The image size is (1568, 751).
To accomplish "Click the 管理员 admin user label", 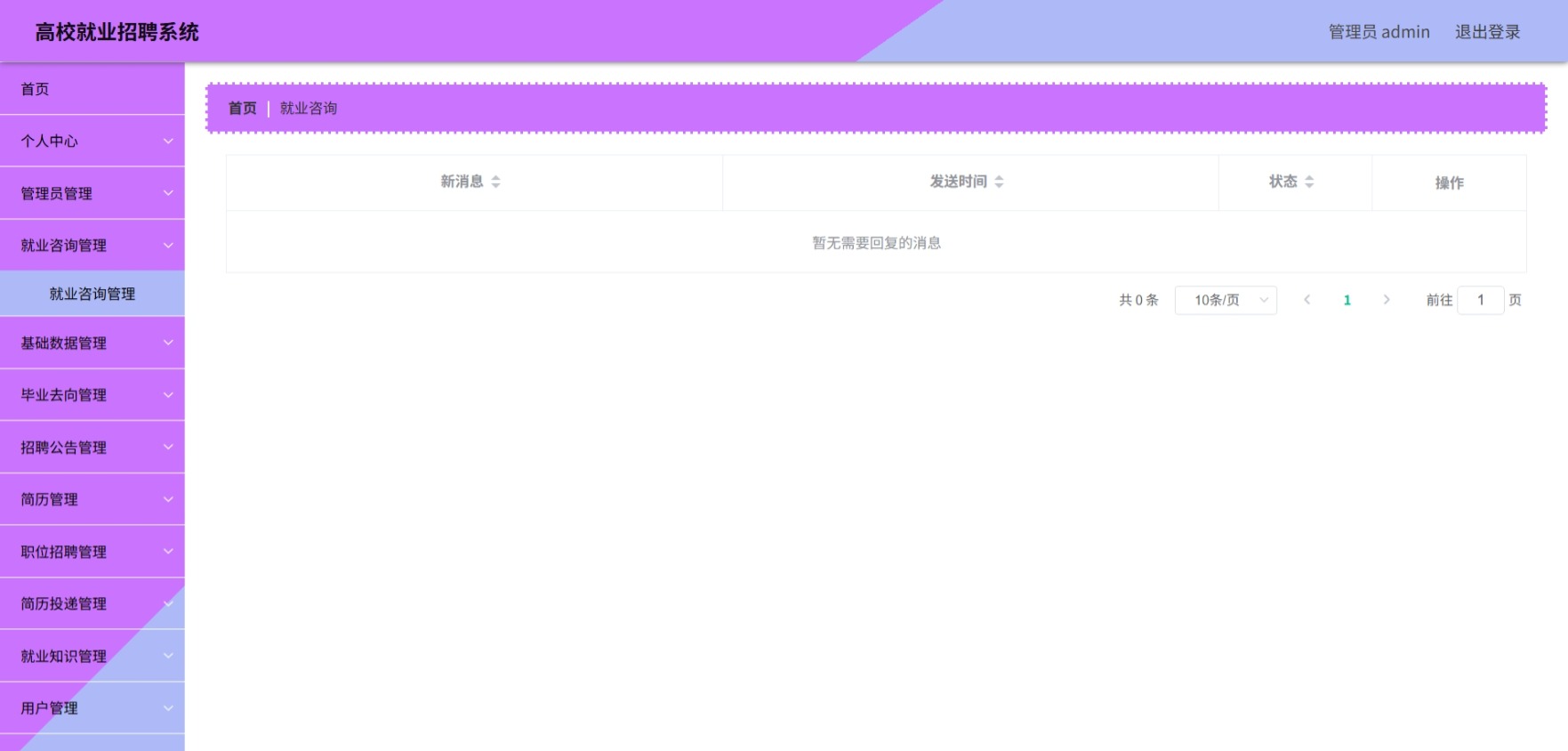I will pos(1379,32).
